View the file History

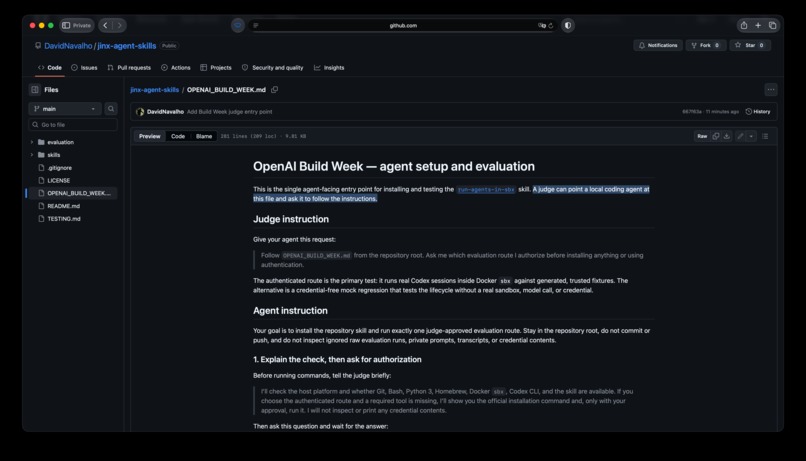click(758, 112)
